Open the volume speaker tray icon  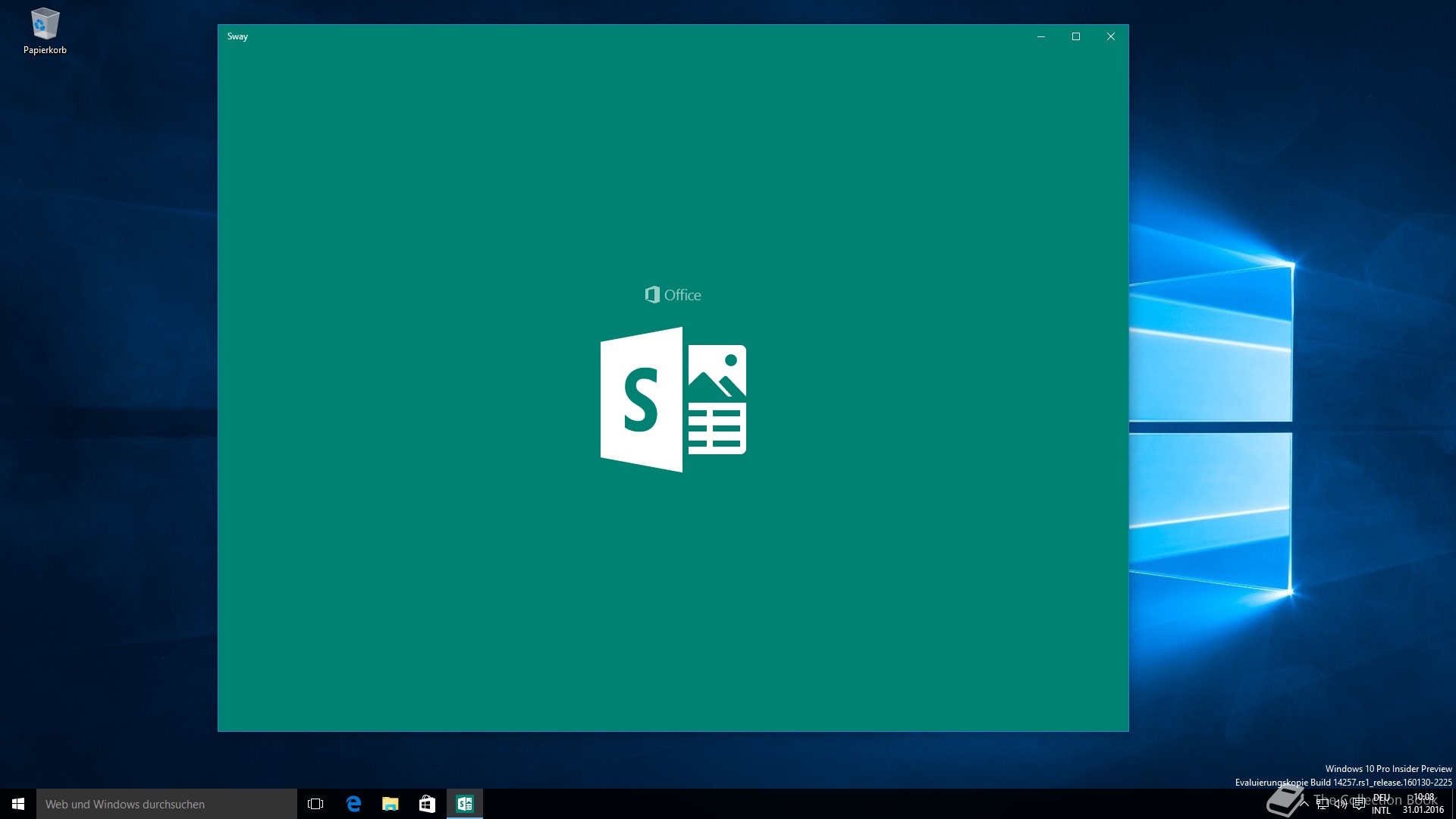[x=1341, y=804]
